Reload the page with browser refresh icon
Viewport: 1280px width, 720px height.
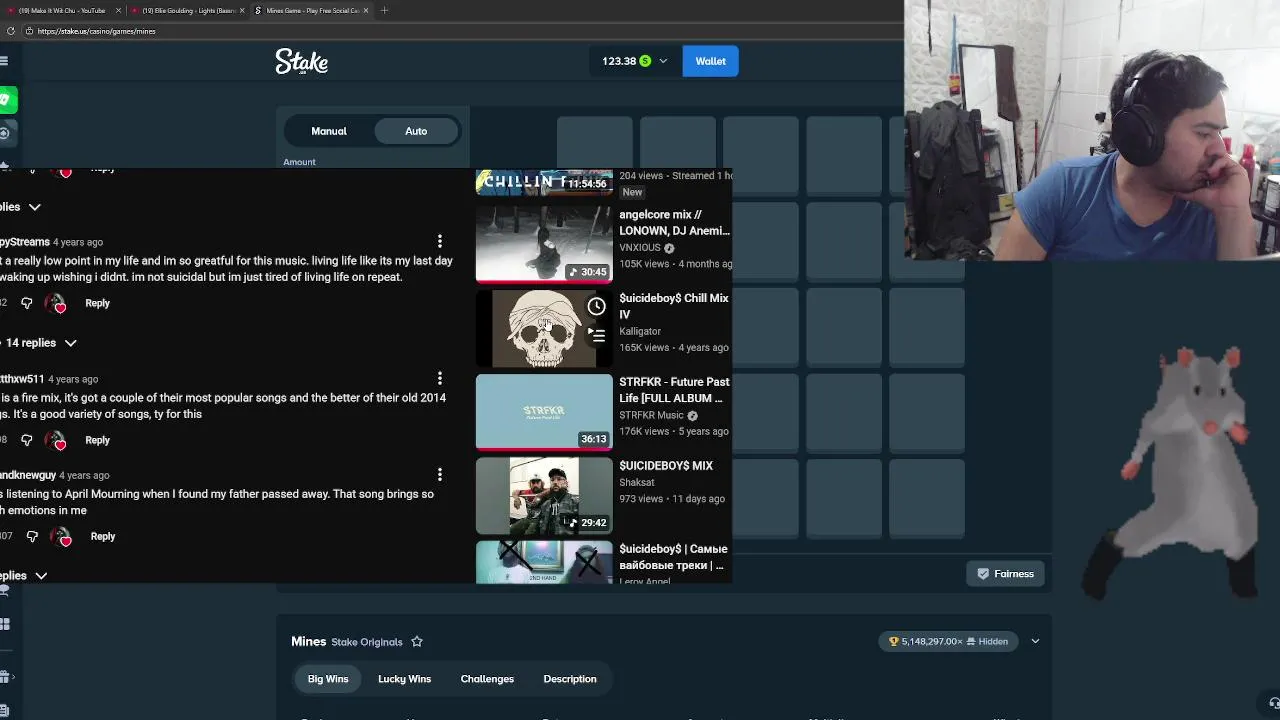(x=11, y=31)
